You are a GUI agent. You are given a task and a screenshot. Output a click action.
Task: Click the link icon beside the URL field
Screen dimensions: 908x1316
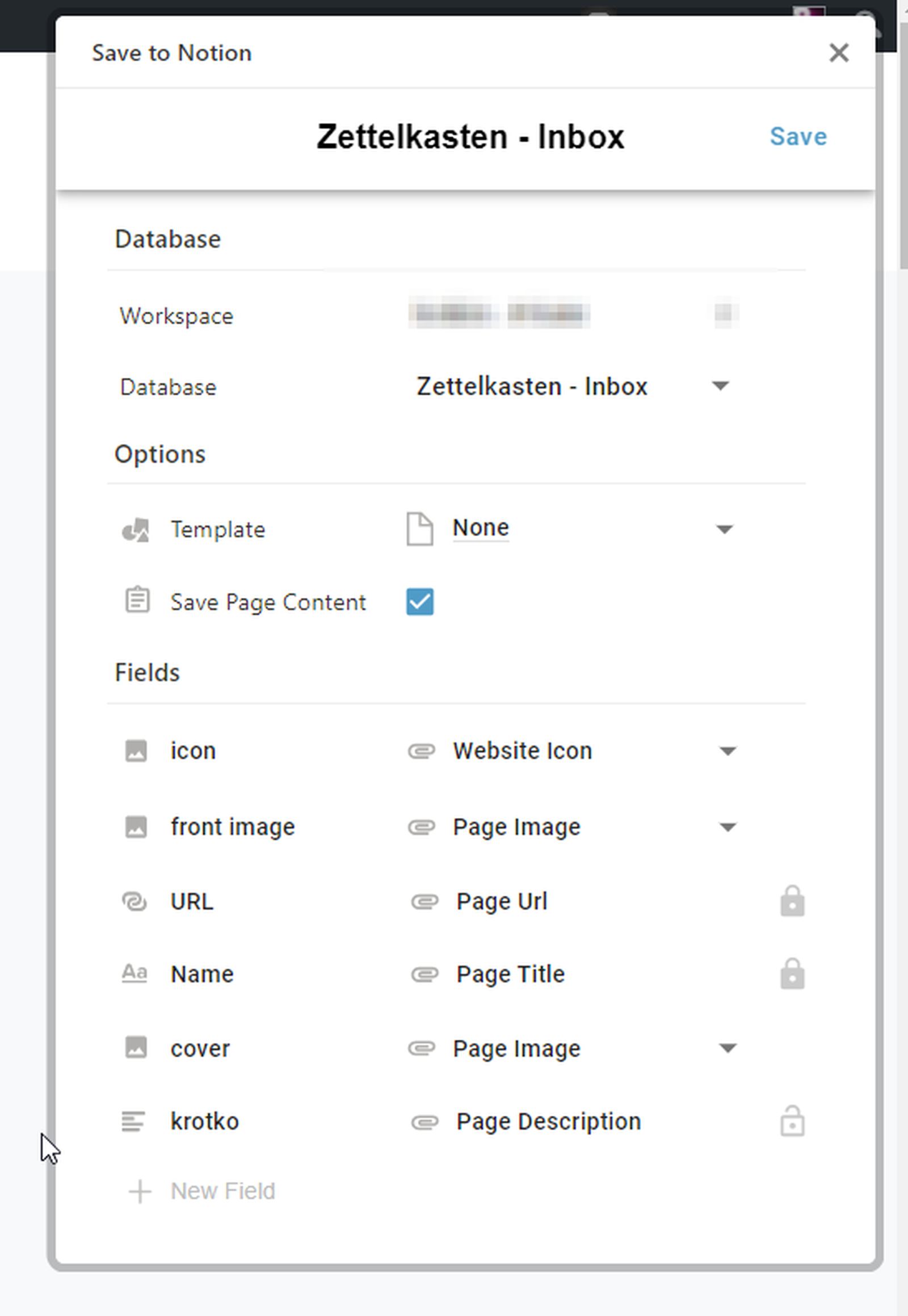[135, 902]
